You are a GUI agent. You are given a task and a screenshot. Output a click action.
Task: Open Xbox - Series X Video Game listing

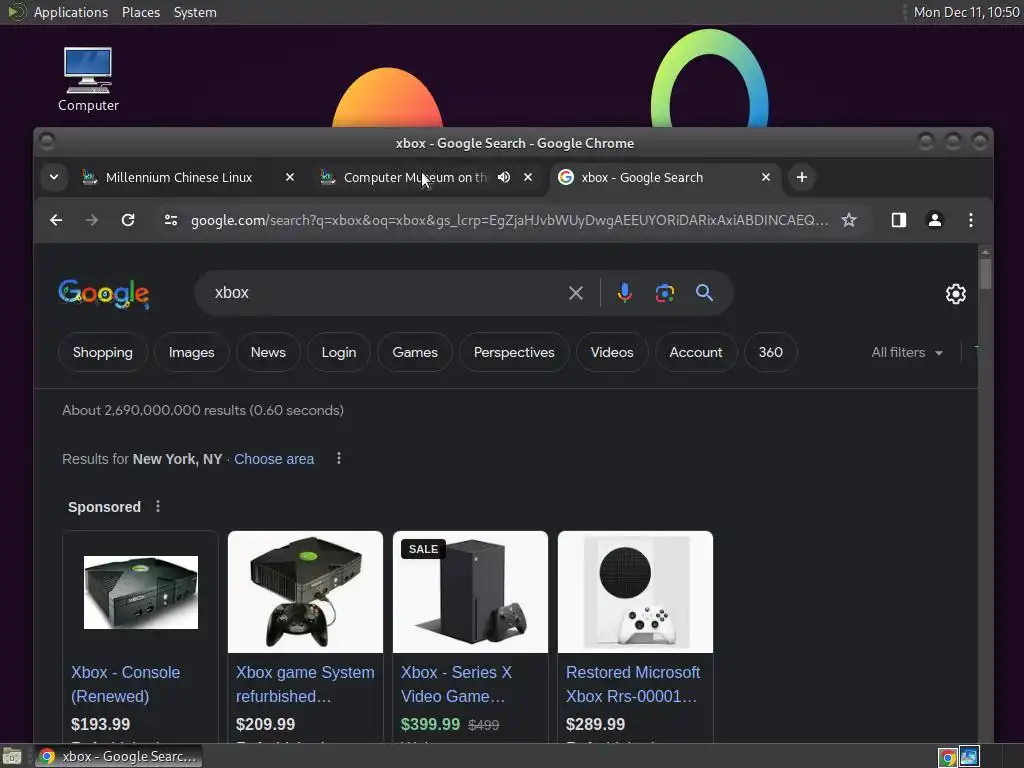tap(456, 684)
